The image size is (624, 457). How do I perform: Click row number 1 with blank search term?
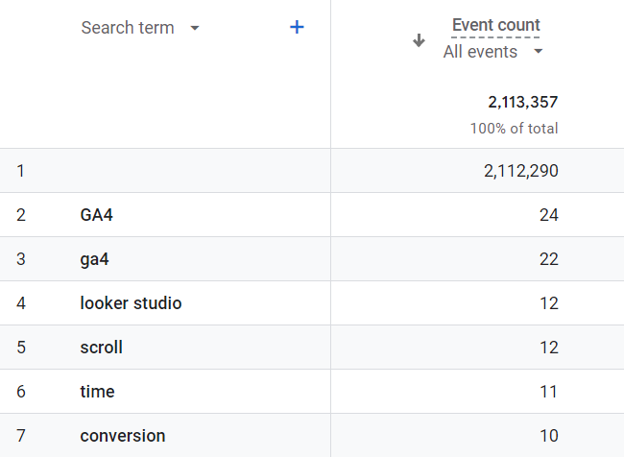21,171
